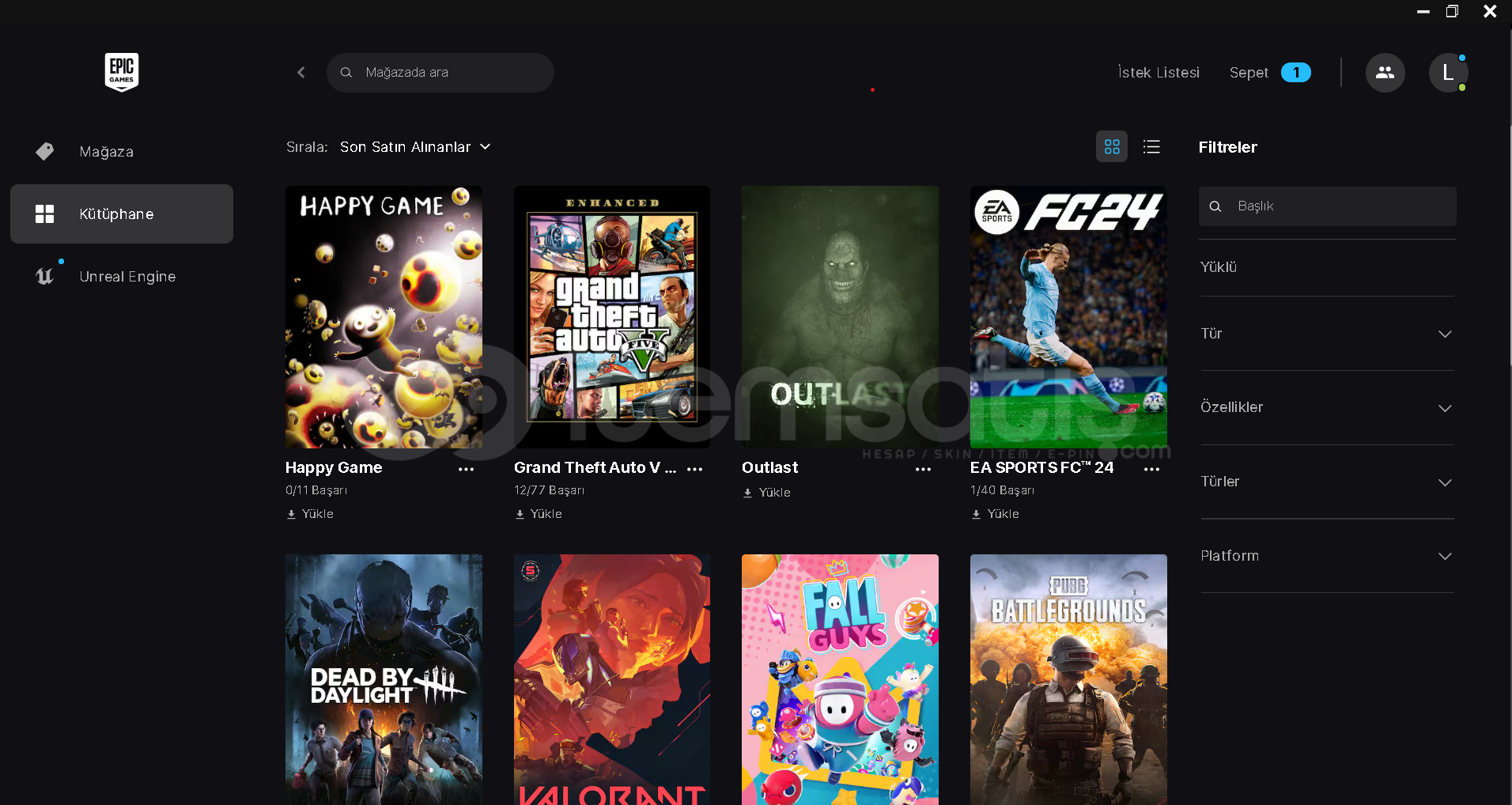1512x805 pixels.
Task: Select Kütüphane in the sidebar
Action: pos(122,214)
